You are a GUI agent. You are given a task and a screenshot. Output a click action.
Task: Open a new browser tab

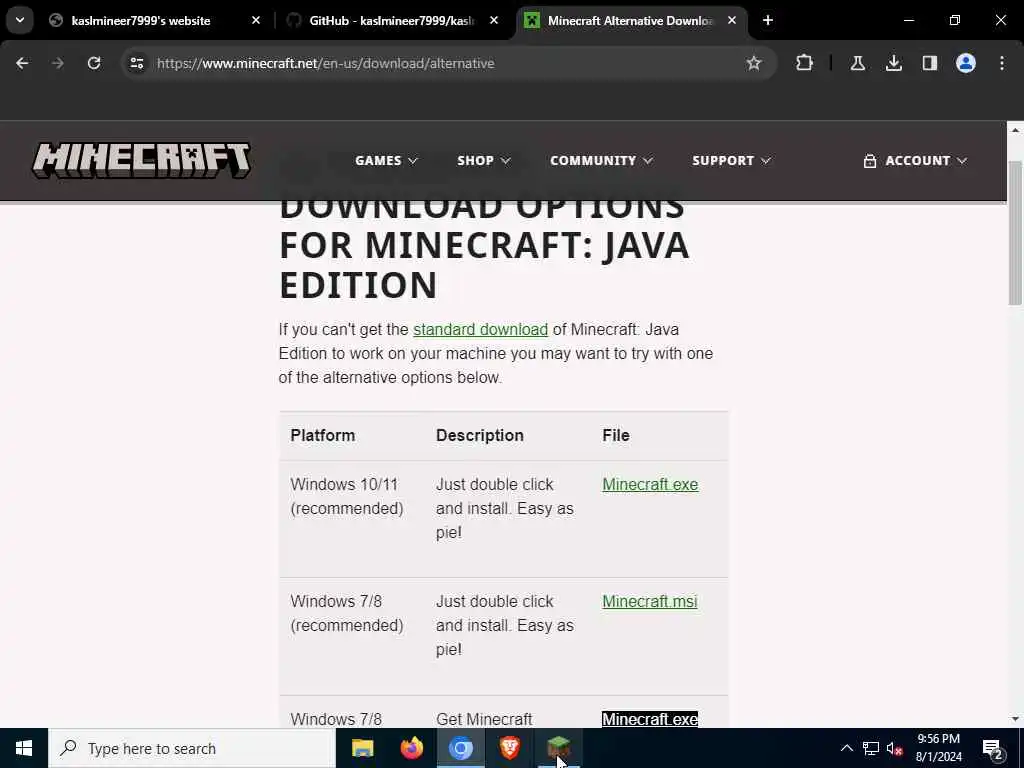point(768,20)
